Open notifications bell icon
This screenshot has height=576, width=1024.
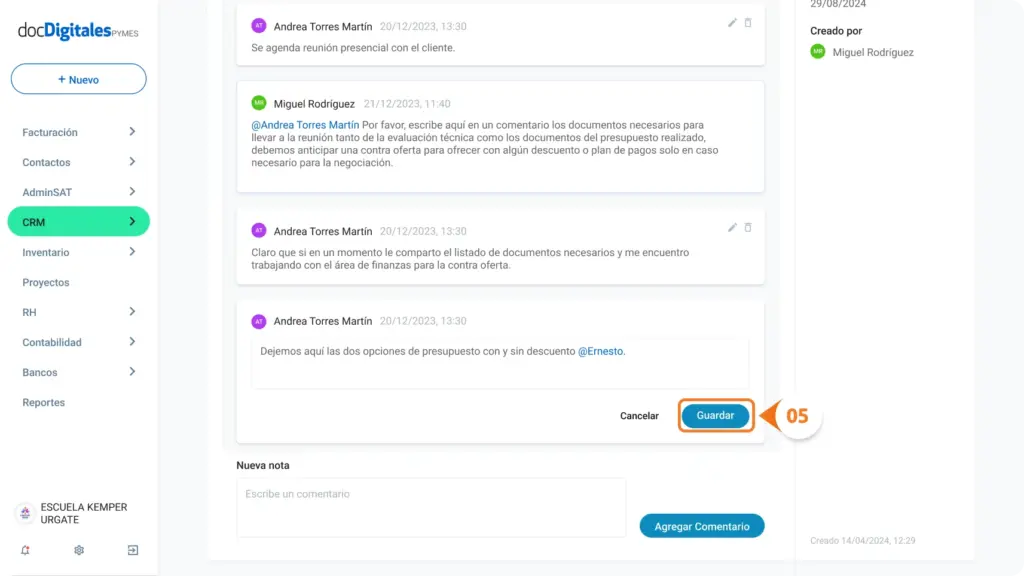point(25,550)
